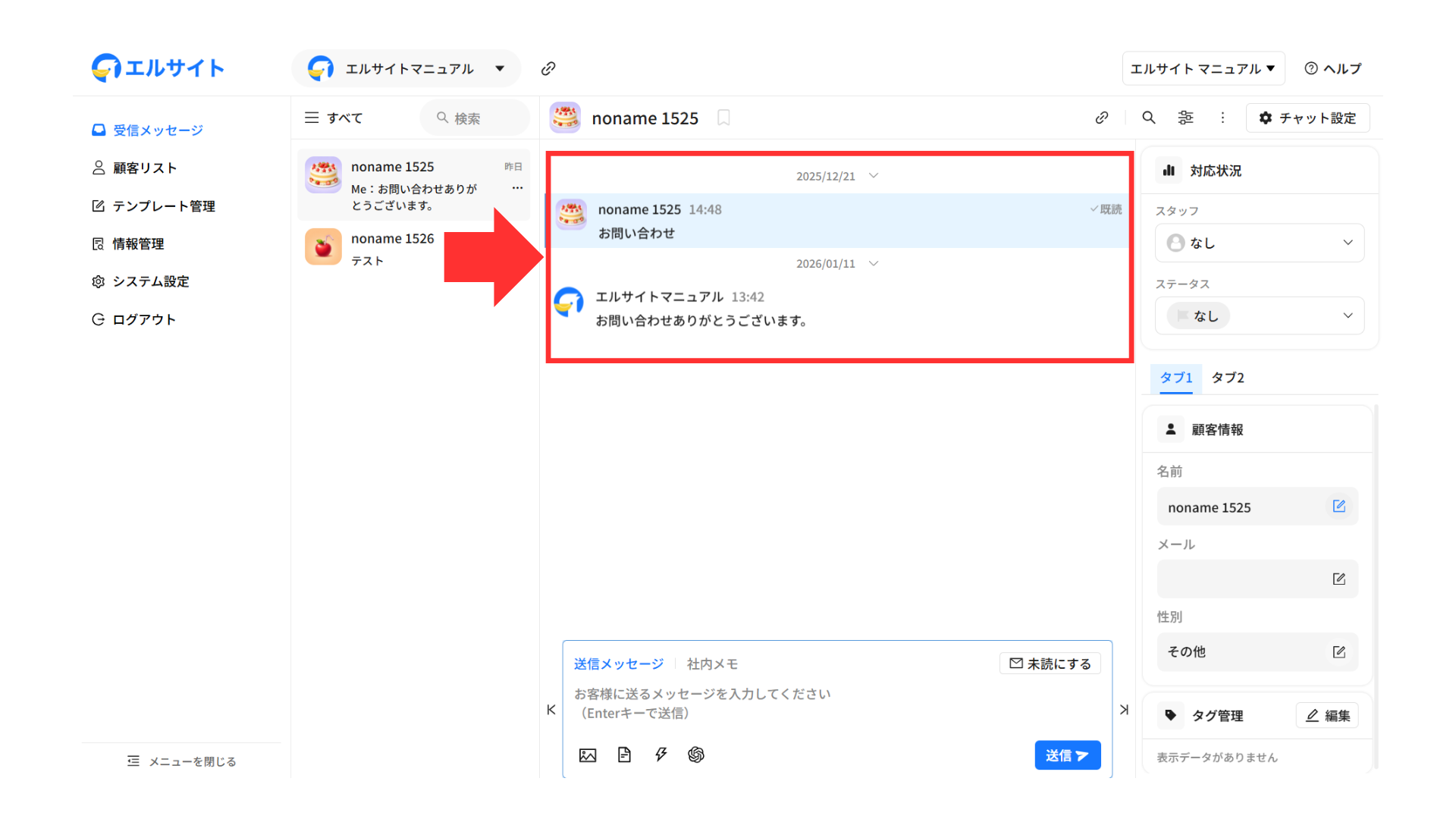Click the AI assistant swirl icon
The width and height of the screenshot is (1456, 819).
coord(696,755)
